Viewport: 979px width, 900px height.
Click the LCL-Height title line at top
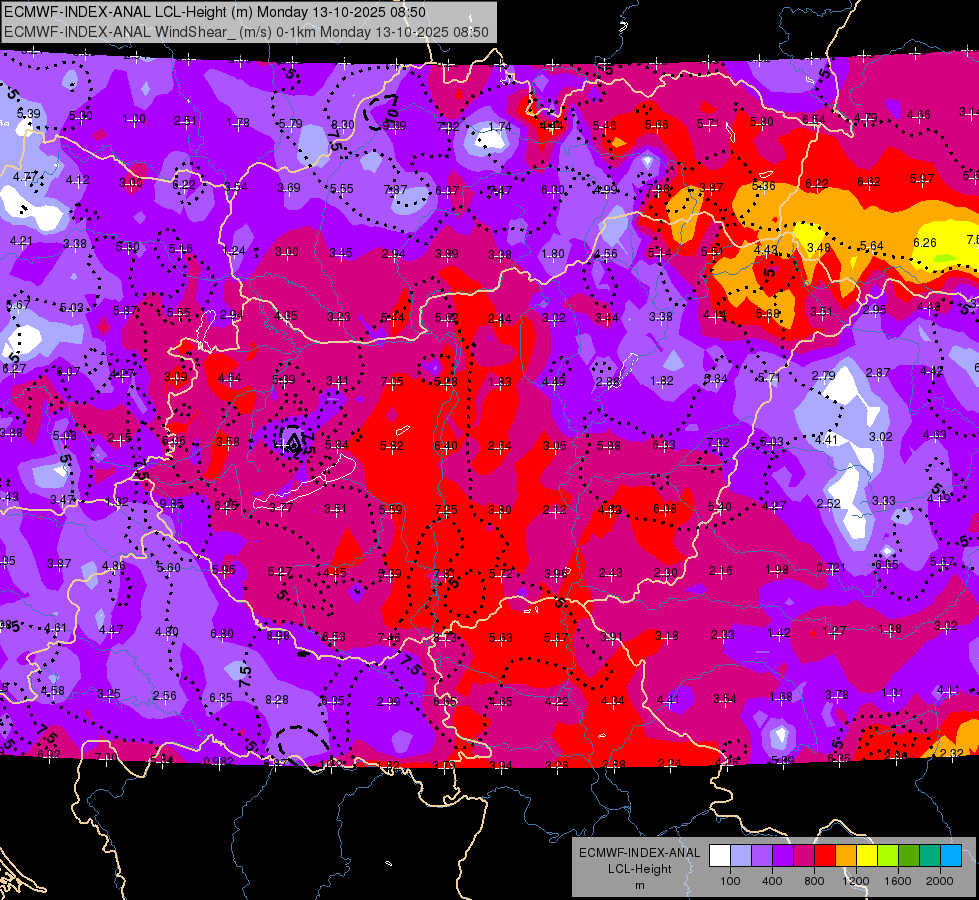click(x=215, y=12)
